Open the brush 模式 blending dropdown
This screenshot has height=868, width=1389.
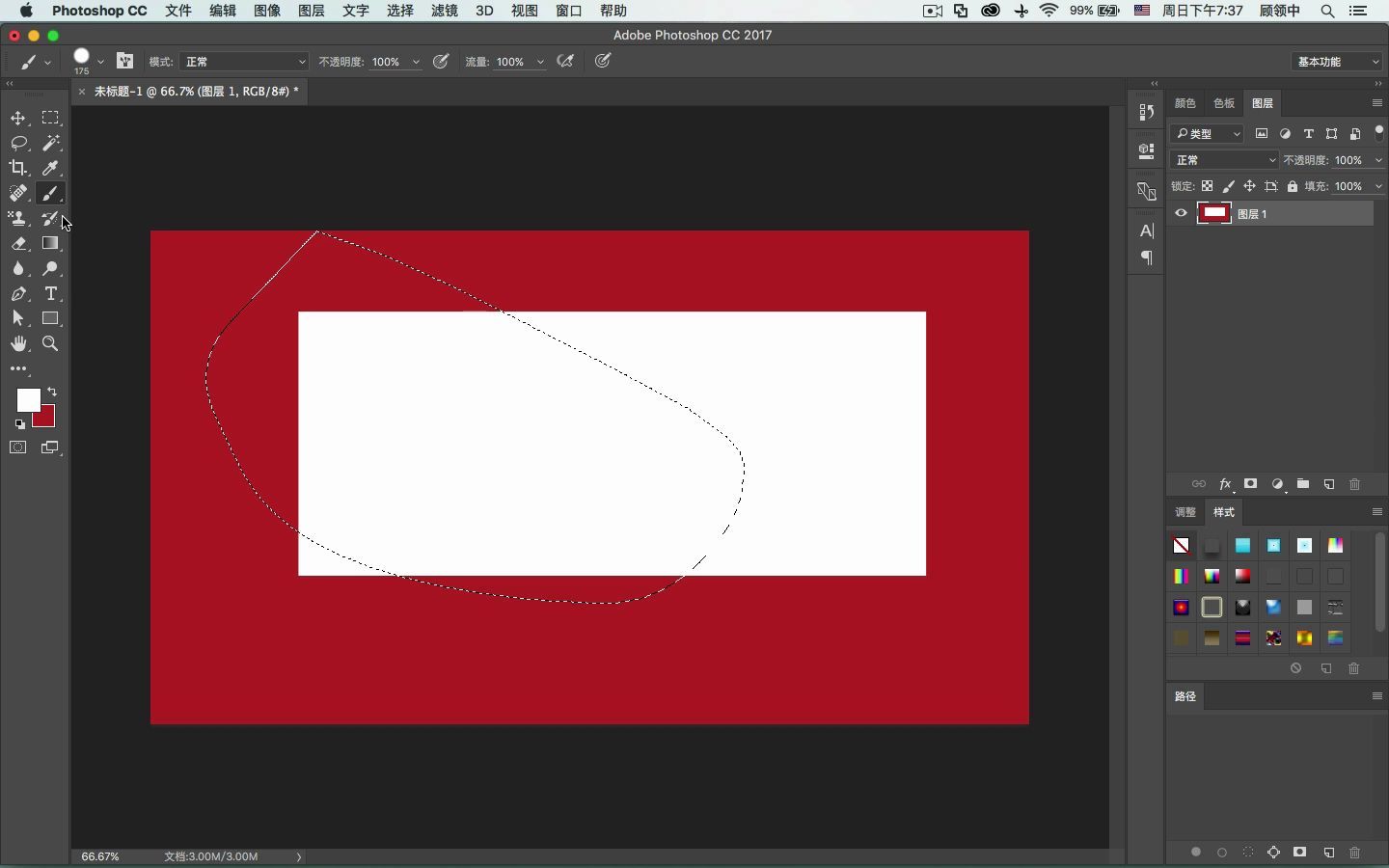point(243,61)
